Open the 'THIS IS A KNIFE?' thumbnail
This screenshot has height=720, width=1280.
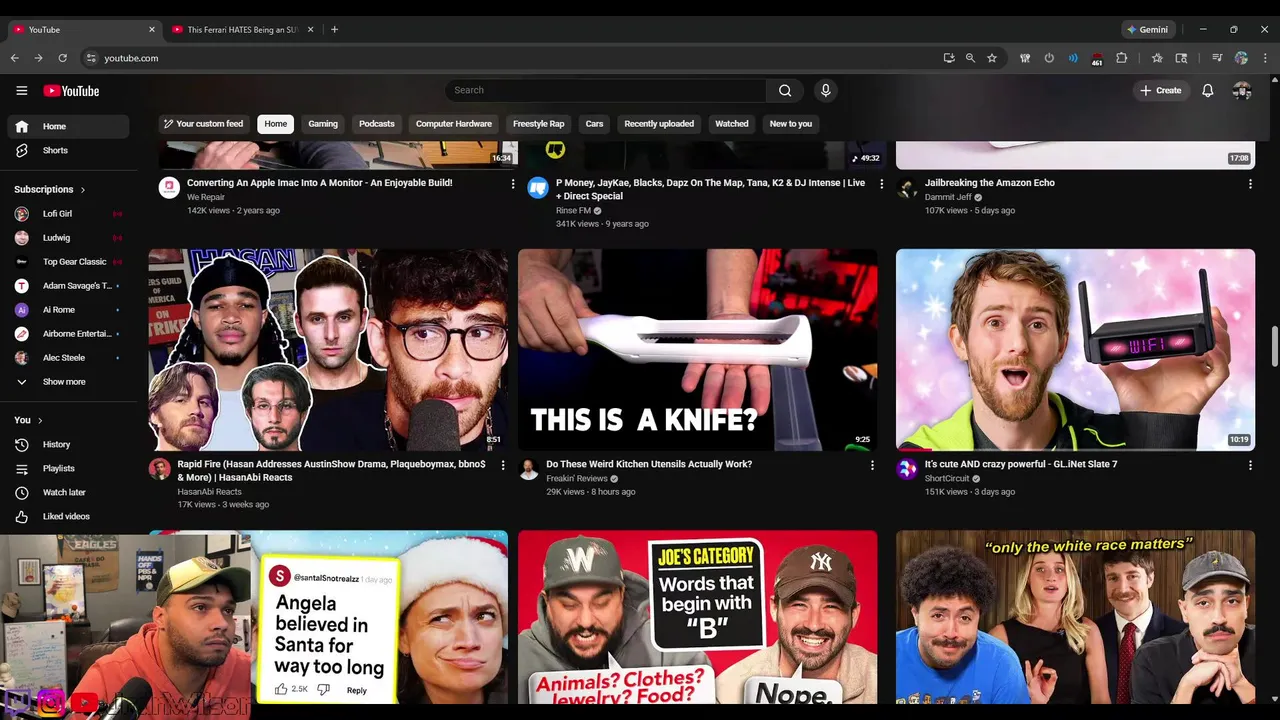[698, 350]
